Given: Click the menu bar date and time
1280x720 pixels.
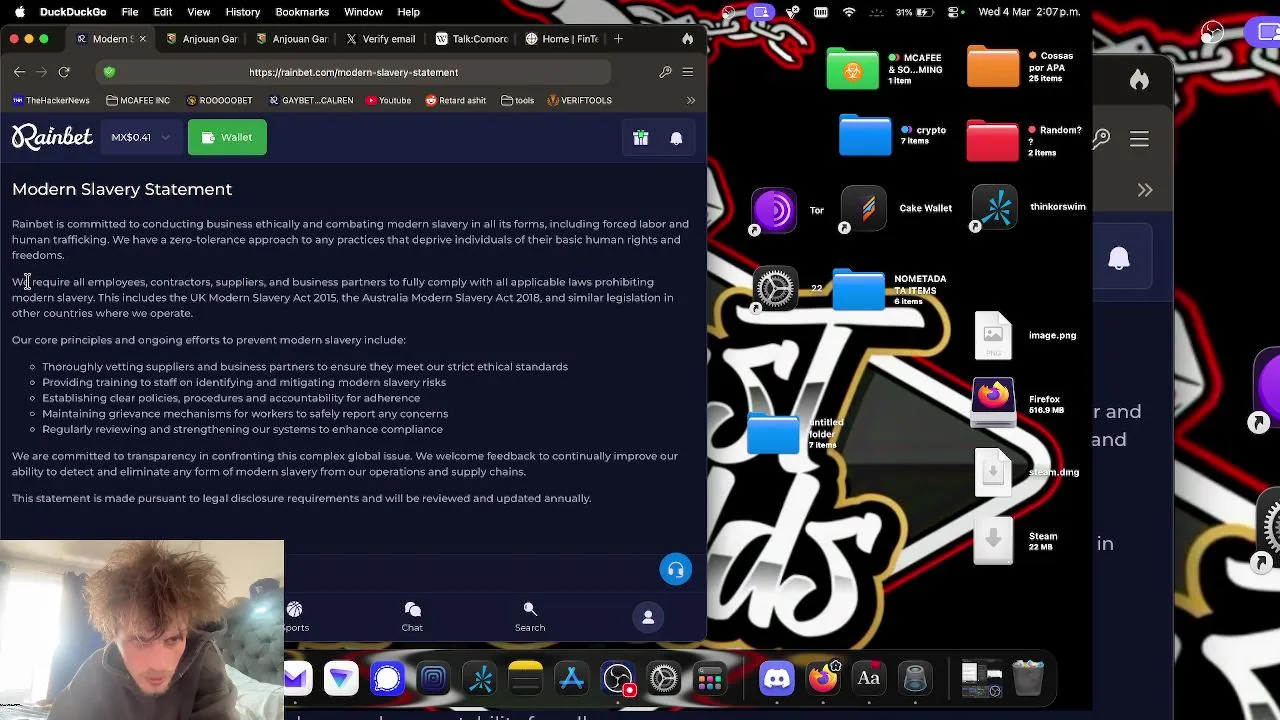Looking at the screenshot, I should (x=1029, y=12).
